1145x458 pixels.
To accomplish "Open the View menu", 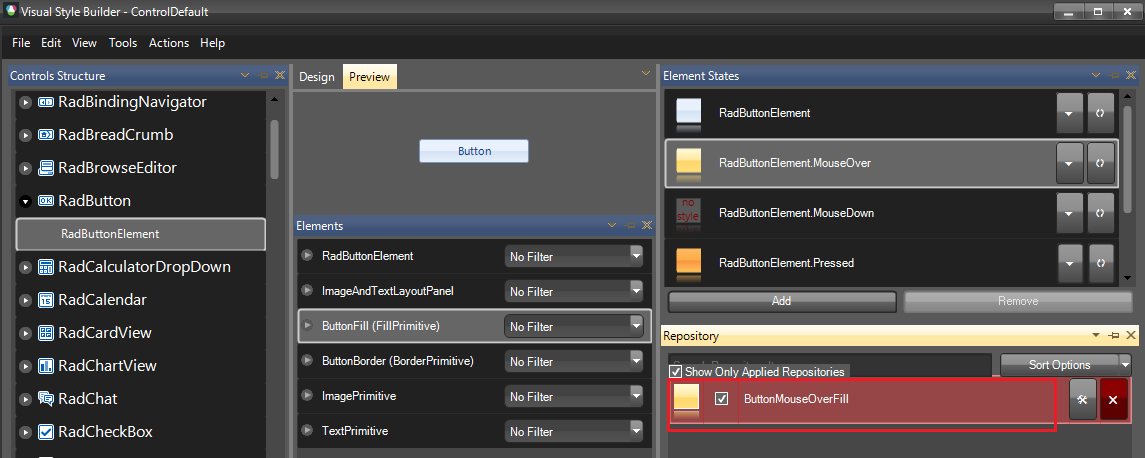I will (x=84, y=43).
